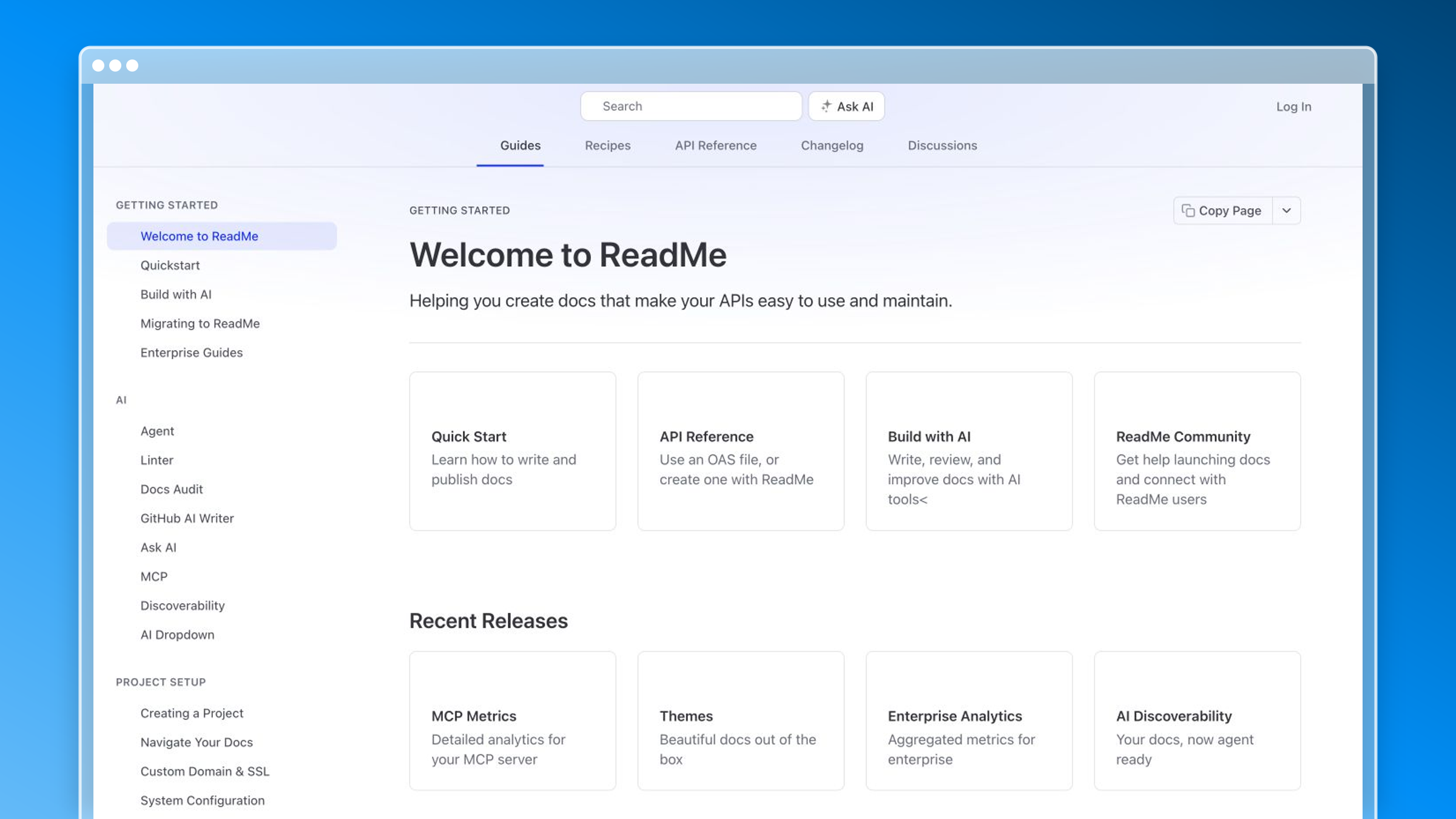Image resolution: width=1456 pixels, height=819 pixels.
Task: Open the Changelog tab
Action: [x=832, y=146]
